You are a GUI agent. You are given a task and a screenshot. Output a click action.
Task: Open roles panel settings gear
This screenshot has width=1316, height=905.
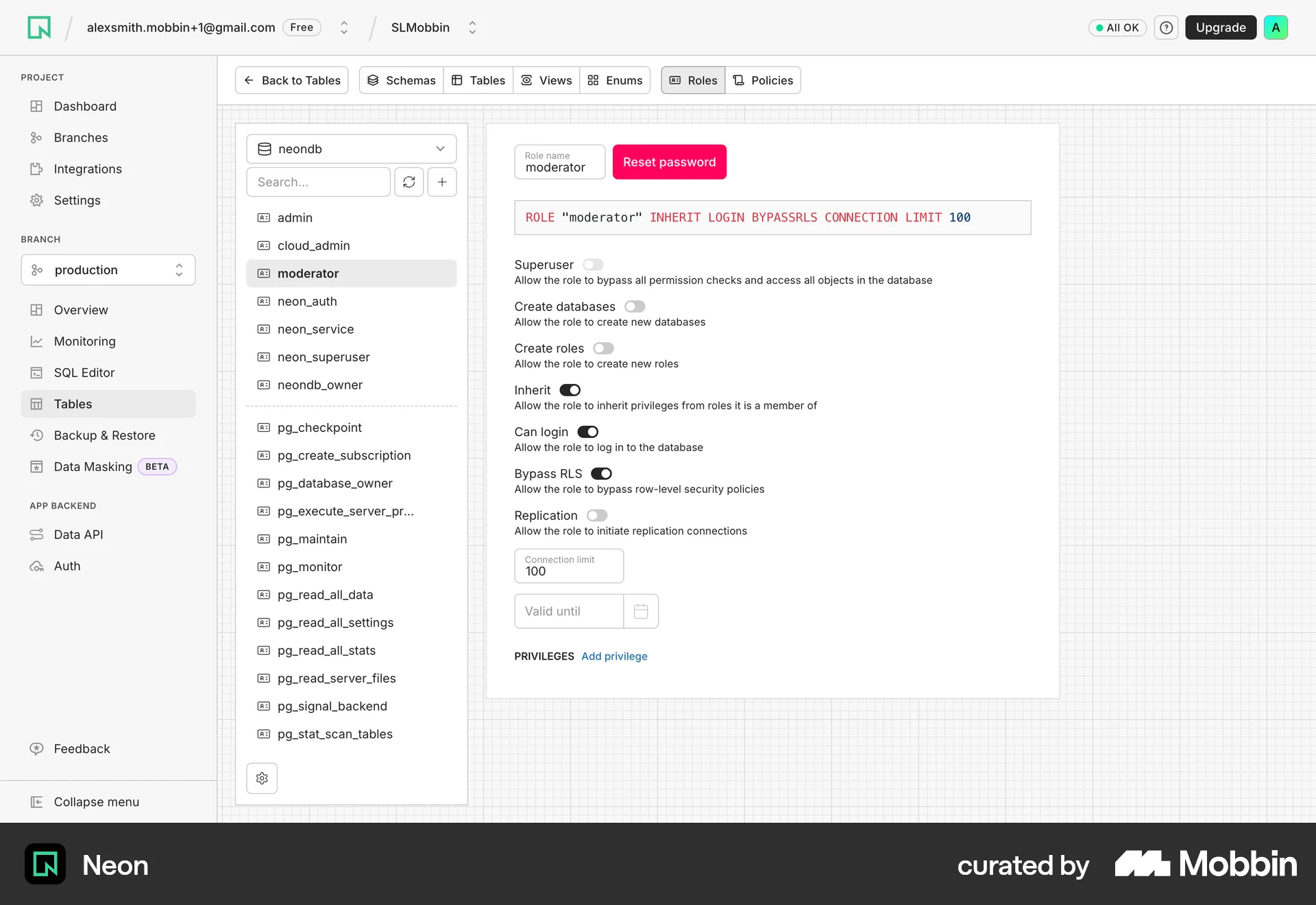tap(262, 778)
